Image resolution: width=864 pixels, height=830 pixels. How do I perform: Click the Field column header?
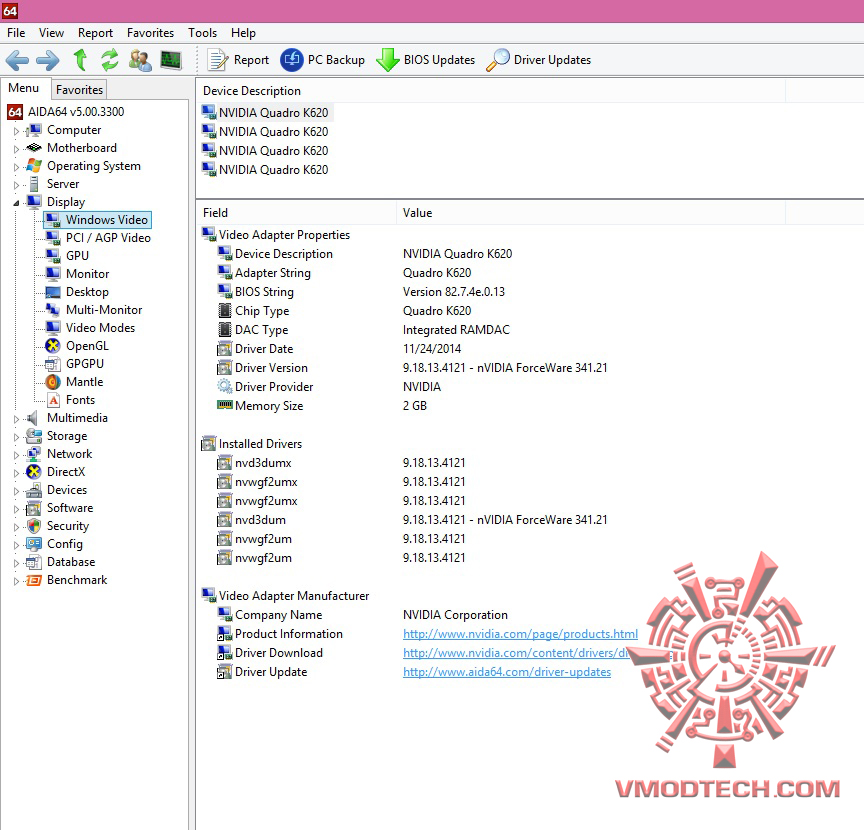click(x=296, y=213)
